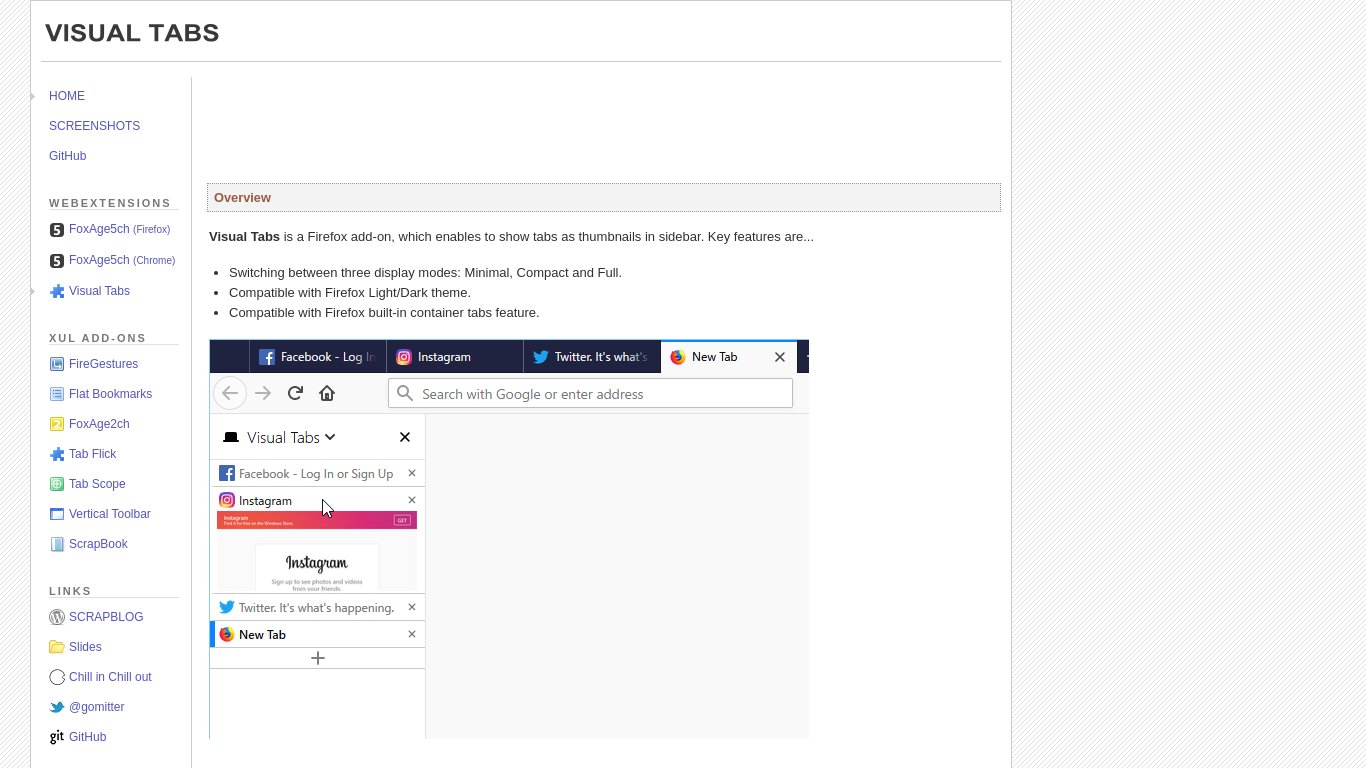Click the Flat Bookmarks list icon

pos(57,394)
